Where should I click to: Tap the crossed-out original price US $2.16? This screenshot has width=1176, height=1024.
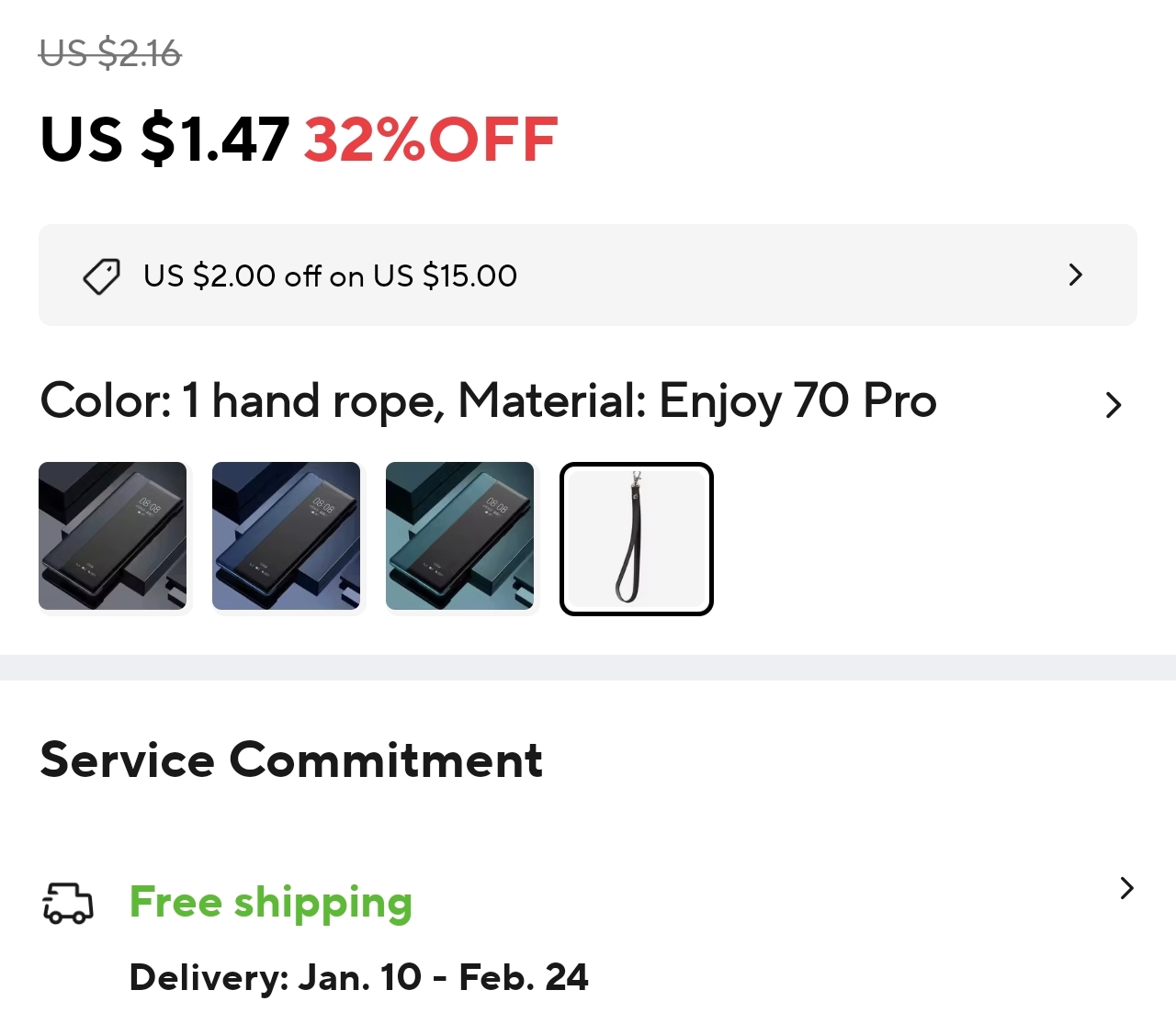[x=110, y=53]
